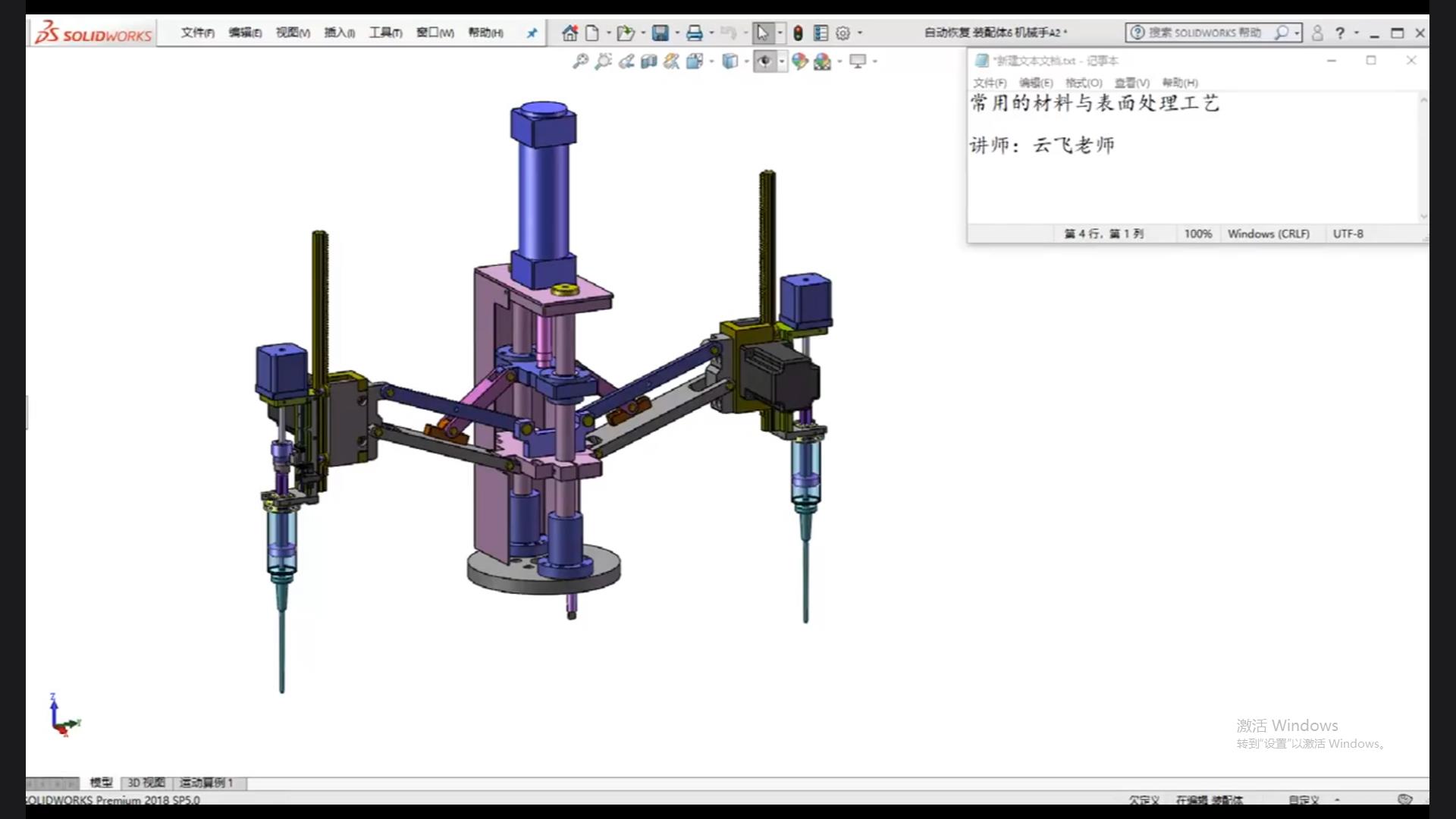Screen dimensions: 1456x819
Task: Click the 自定义 unit system in status bar
Action: [1304, 800]
